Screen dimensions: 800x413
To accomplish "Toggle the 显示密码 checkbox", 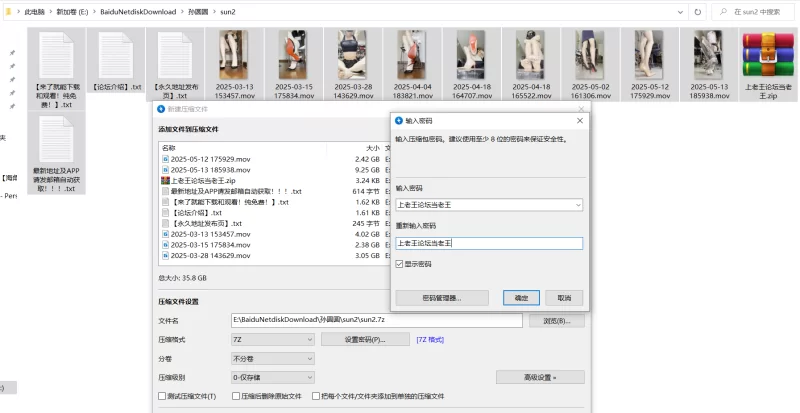I will point(399,264).
